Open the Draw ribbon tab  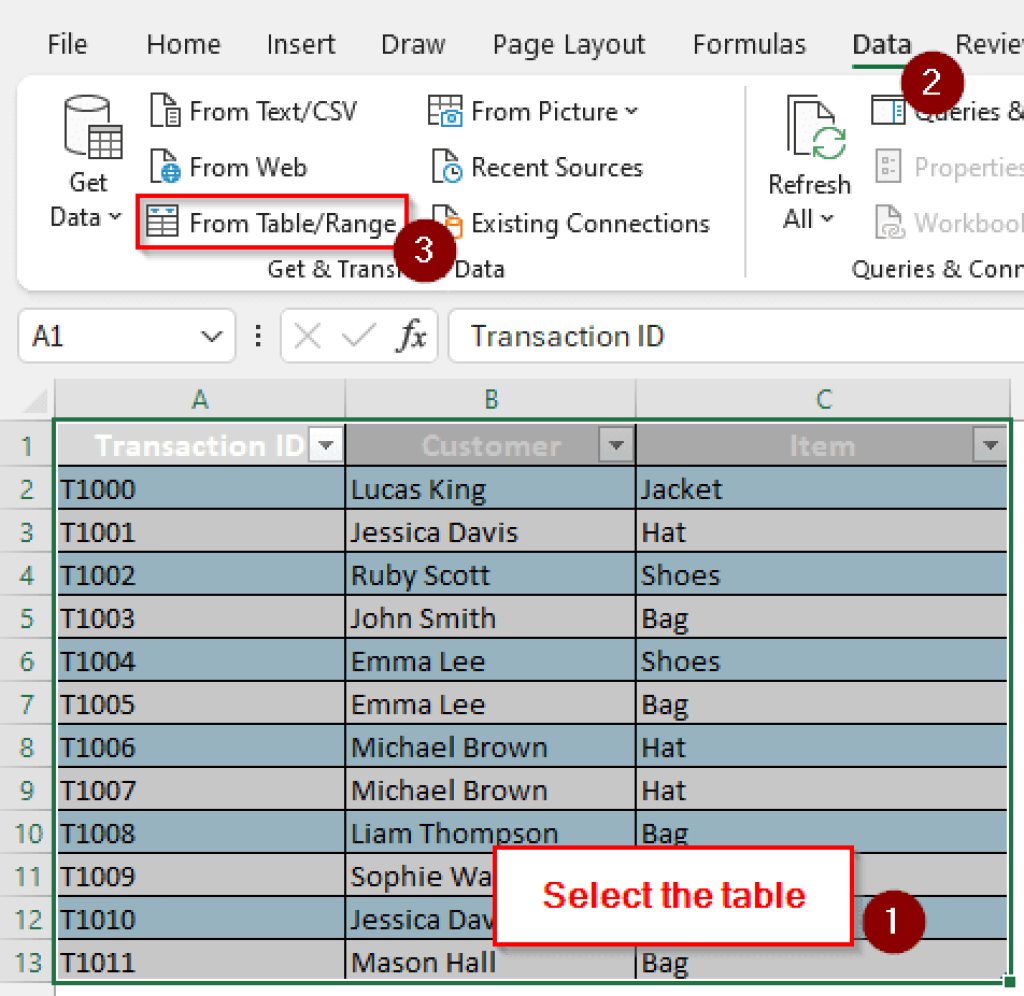412,44
